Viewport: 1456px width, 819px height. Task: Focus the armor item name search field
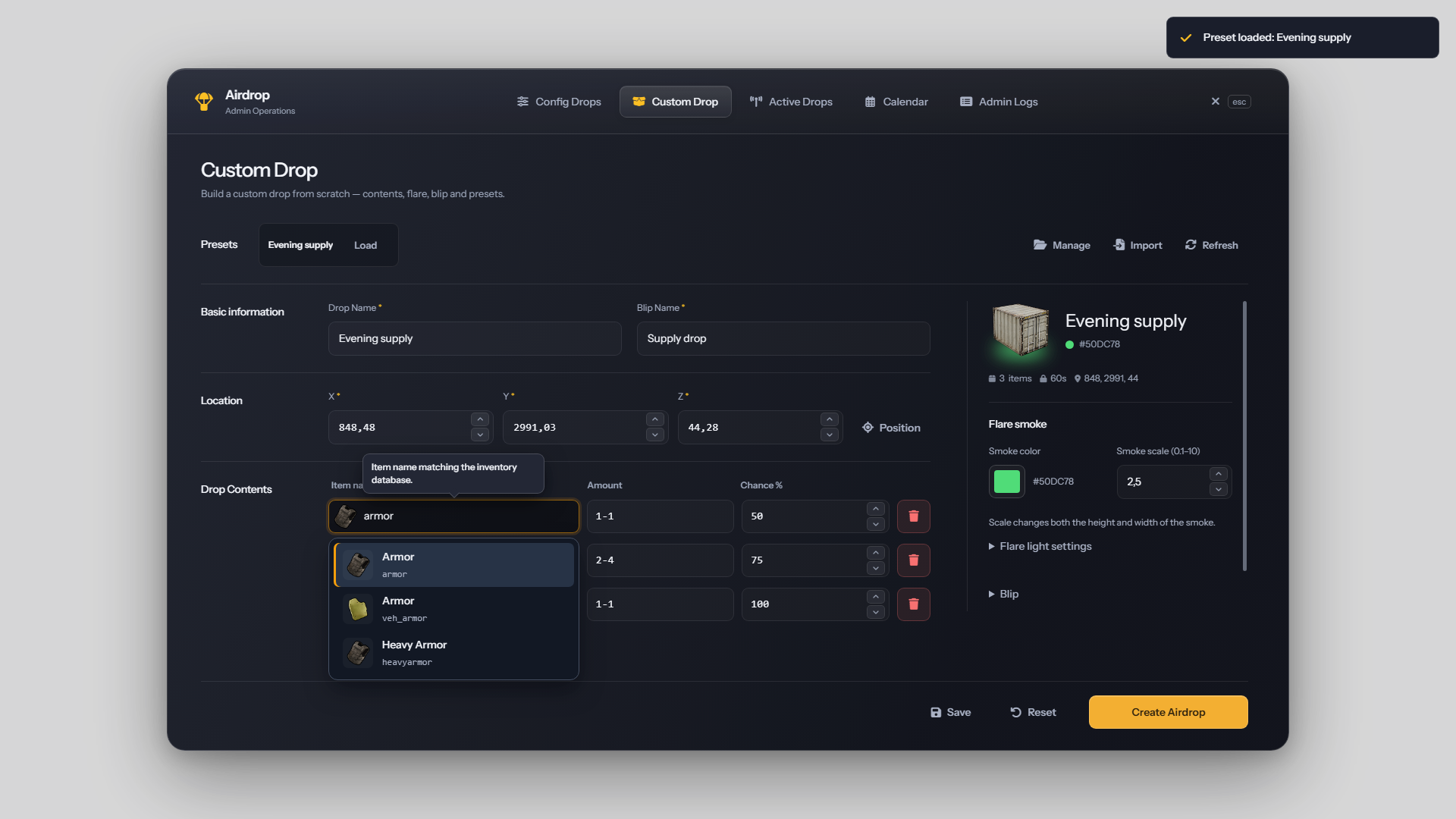[x=453, y=516]
